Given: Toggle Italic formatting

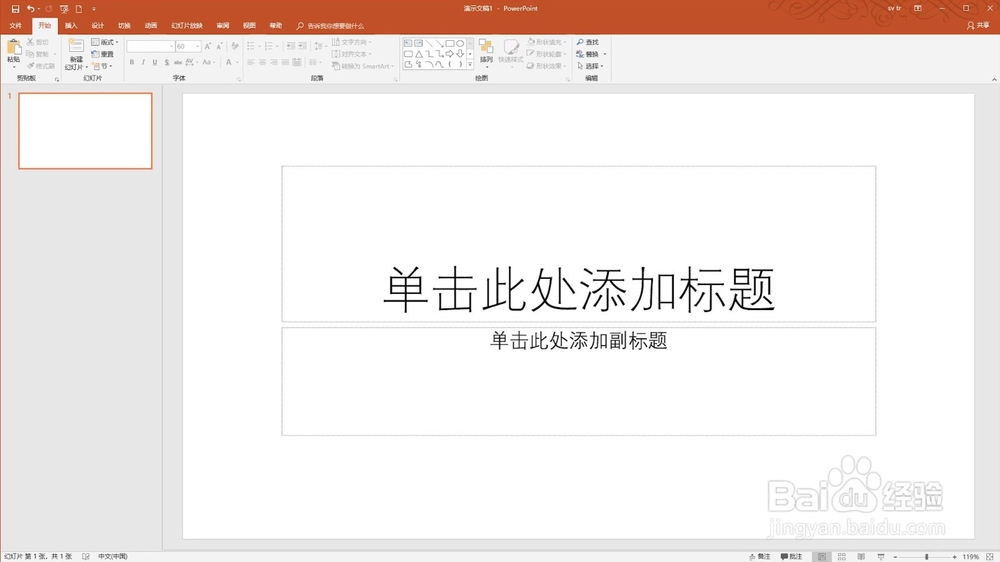Looking at the screenshot, I should [x=143, y=63].
